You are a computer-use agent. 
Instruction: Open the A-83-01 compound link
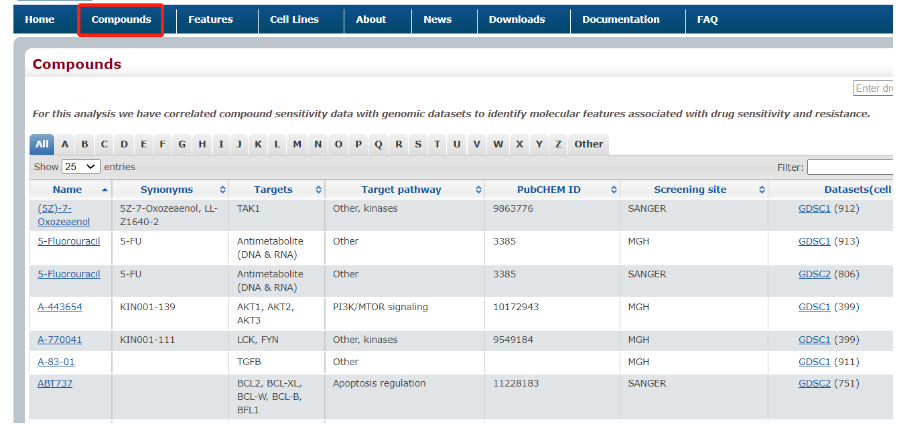pyautogui.click(x=56, y=362)
